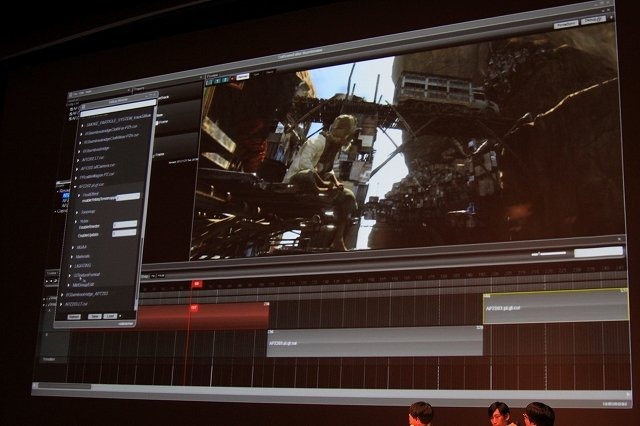The image size is (640, 426).
Task: Click the third teal icon in the preview toolbar
Action: point(225,80)
